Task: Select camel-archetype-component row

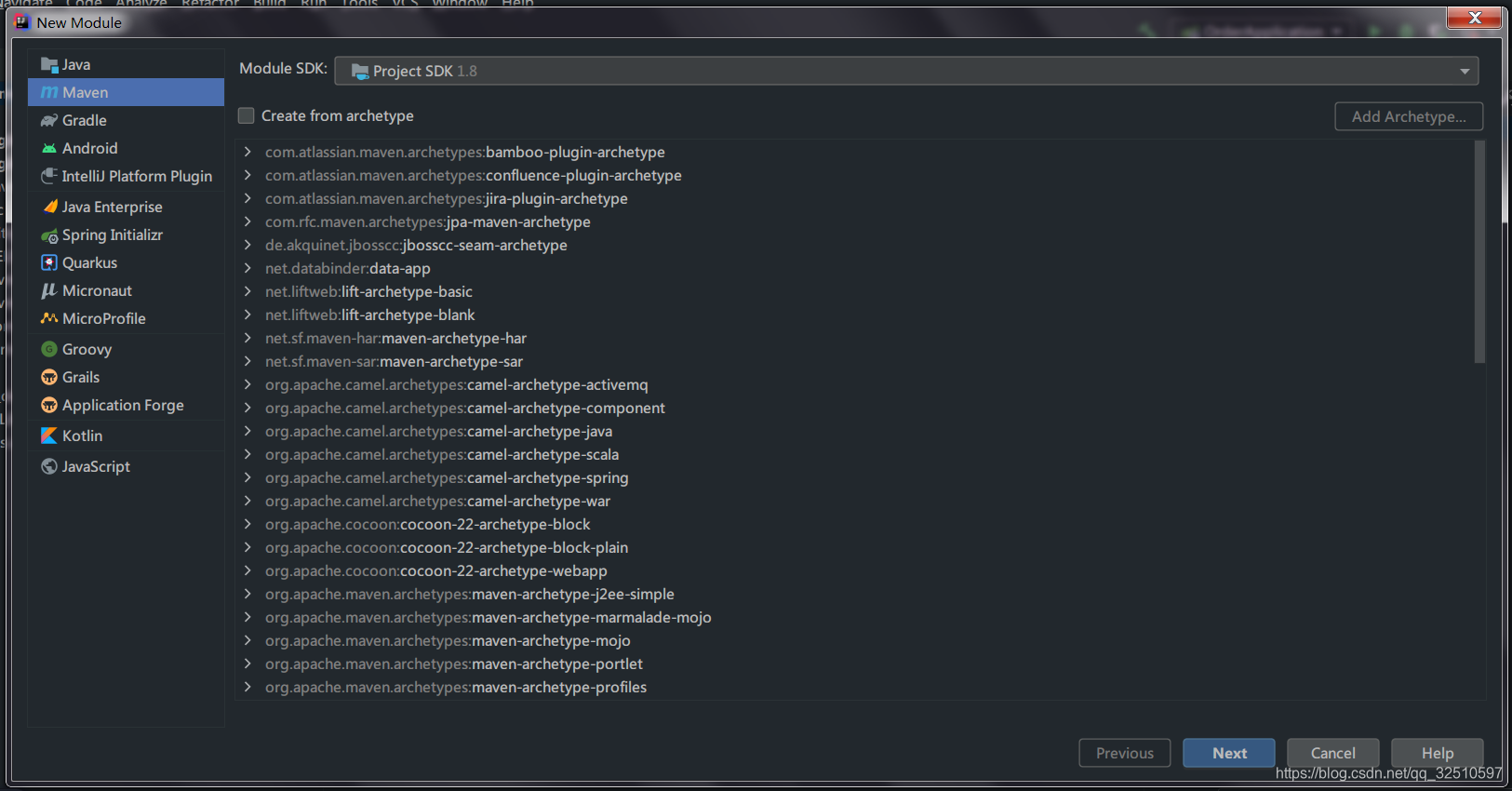Action: point(854,408)
